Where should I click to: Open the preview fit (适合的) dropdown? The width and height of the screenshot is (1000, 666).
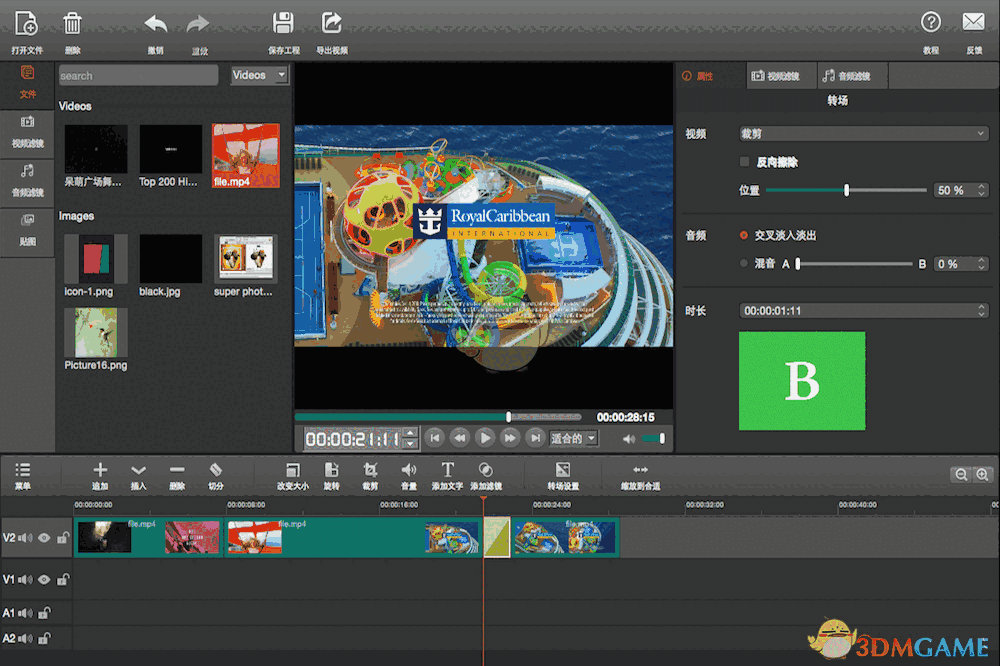(x=573, y=438)
